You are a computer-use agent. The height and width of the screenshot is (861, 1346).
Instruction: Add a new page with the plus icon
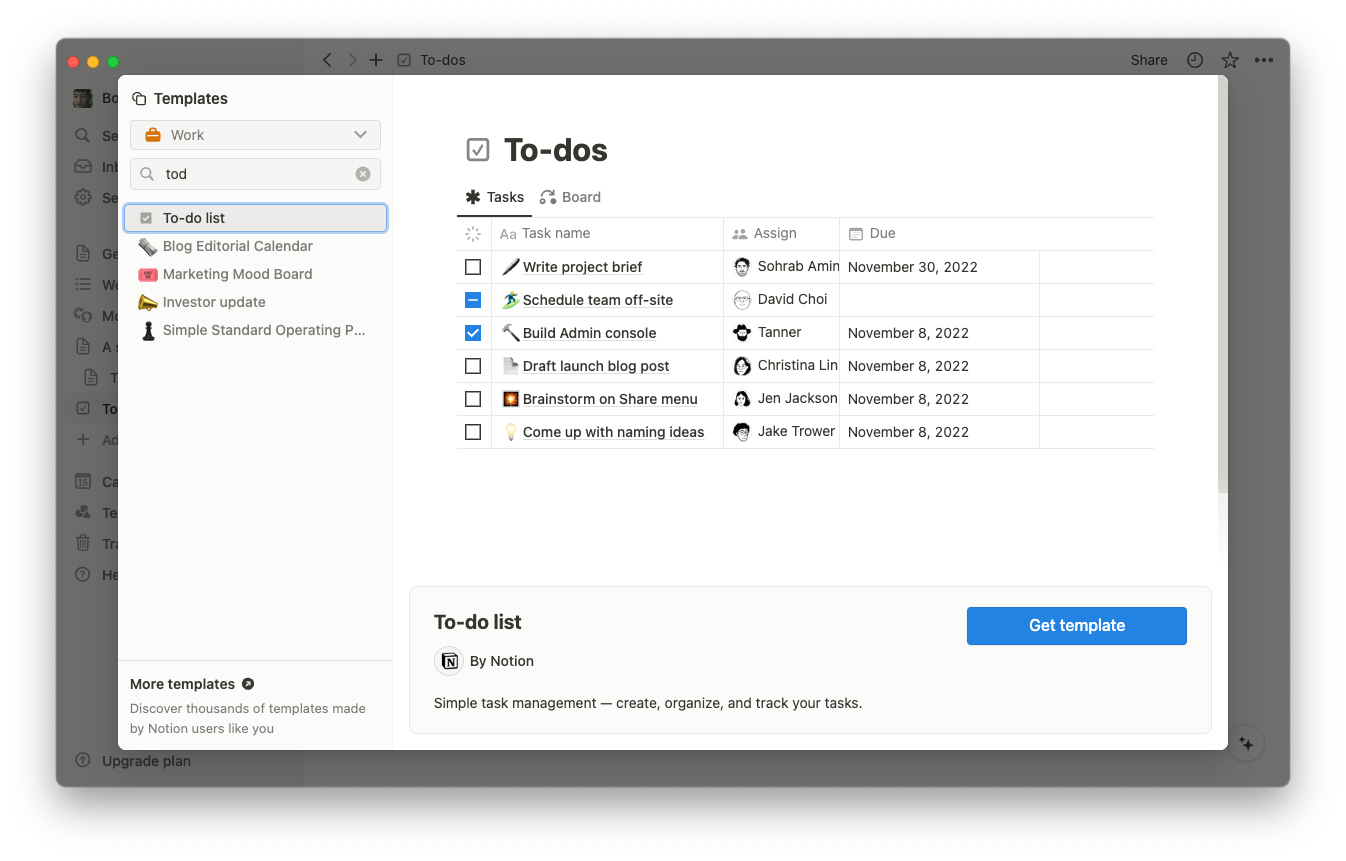click(x=376, y=60)
